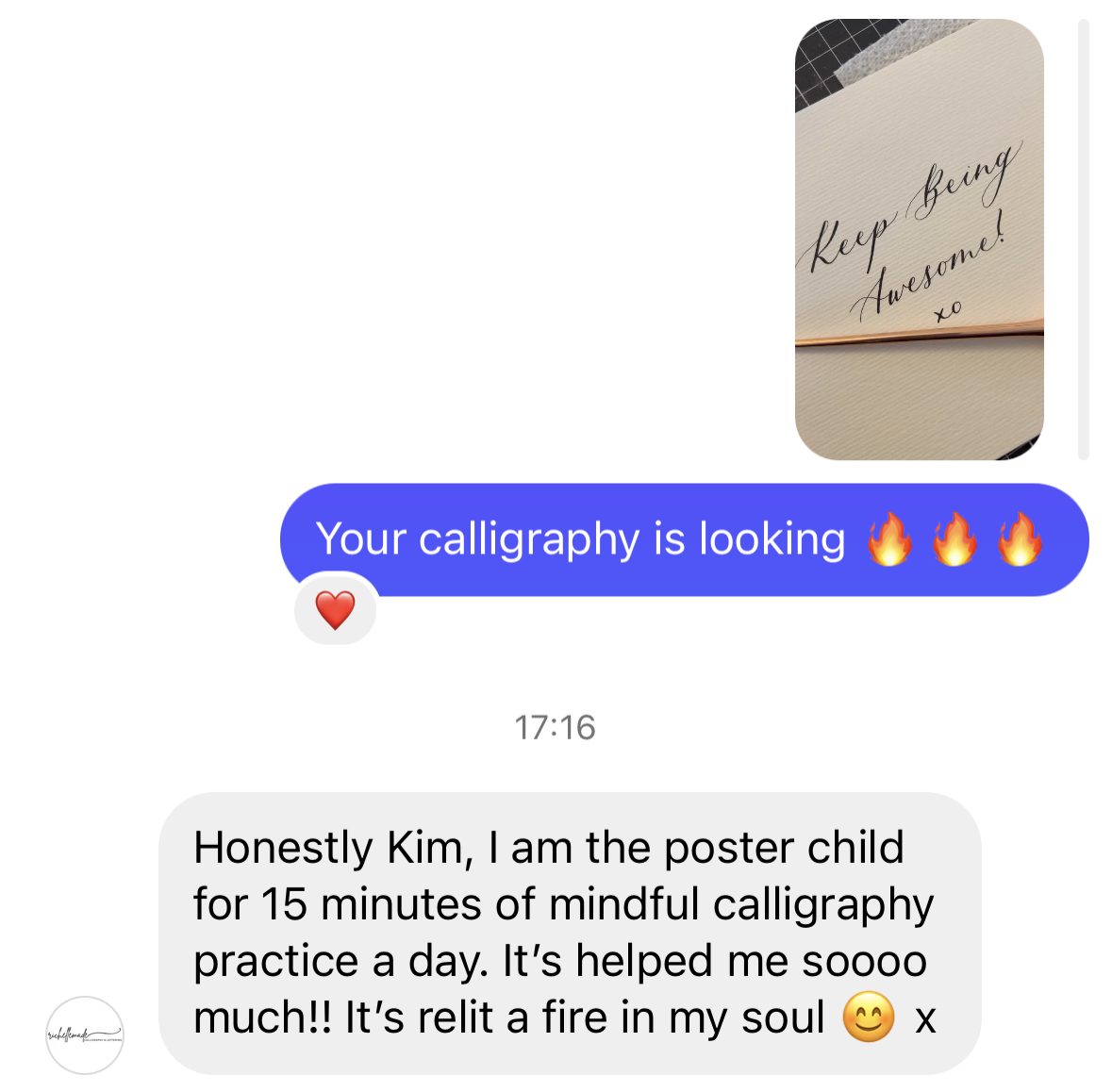Image resolution: width=1112 pixels, height=1092 pixels.
Task: Tap the 'xo' text on the card photo
Action: pyautogui.click(x=948, y=310)
